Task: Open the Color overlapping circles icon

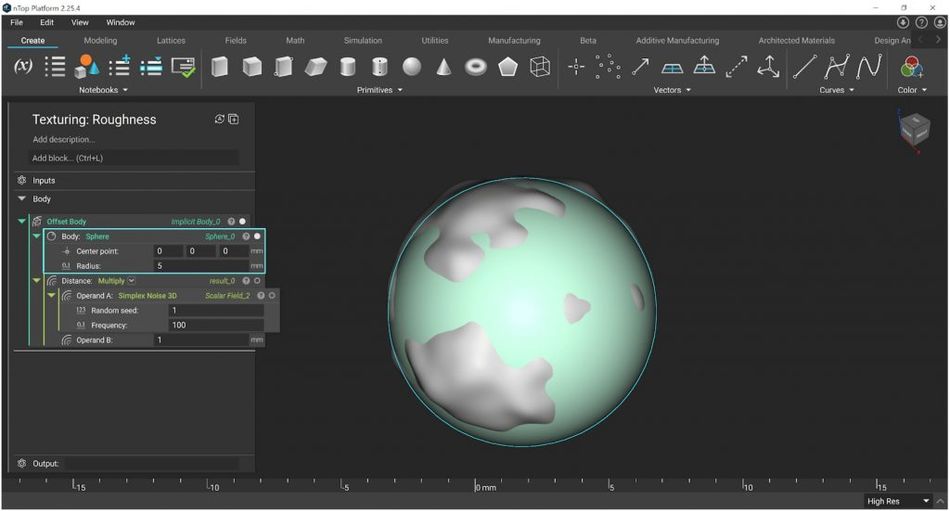Action: tap(912, 66)
